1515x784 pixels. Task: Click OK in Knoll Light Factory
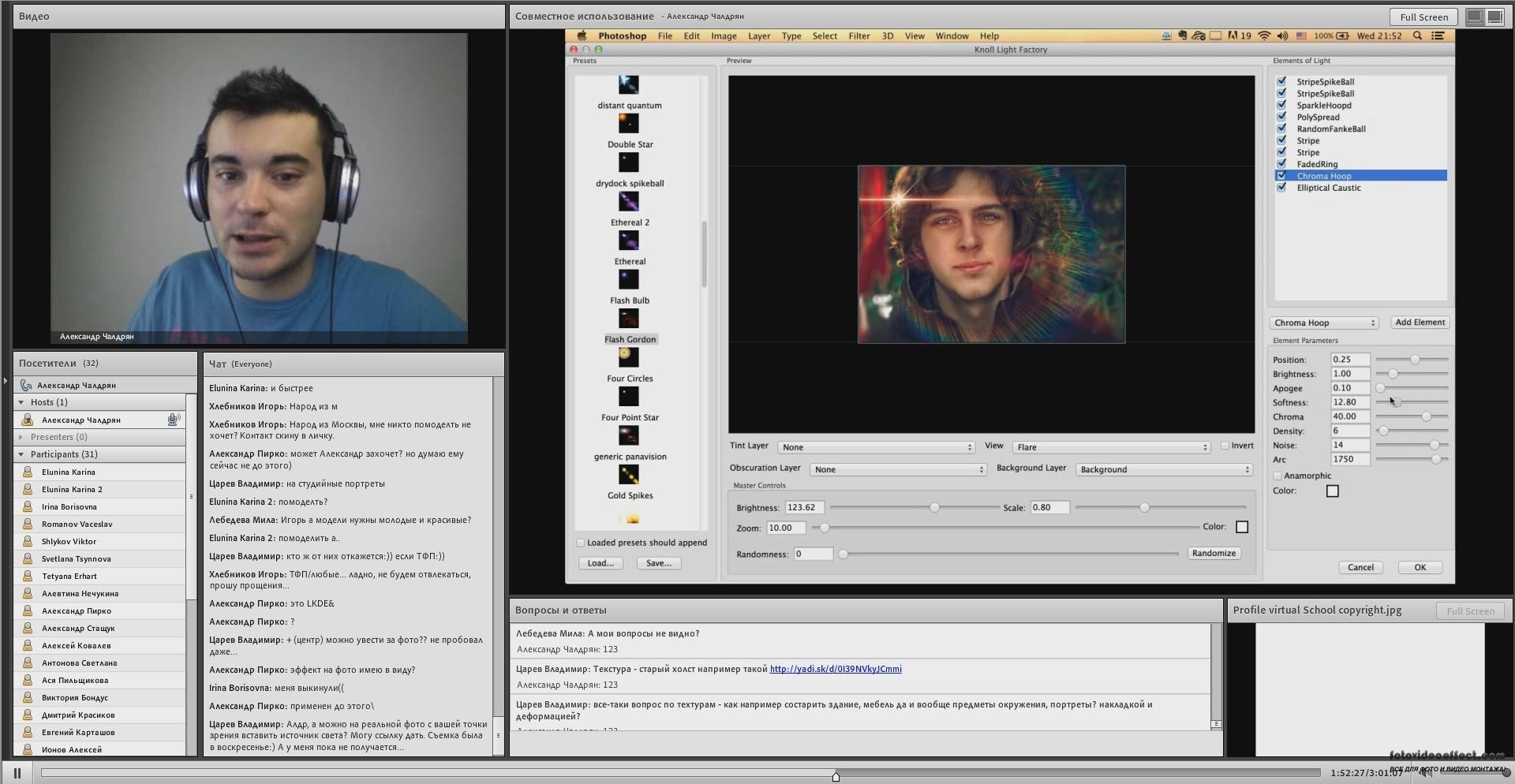pyautogui.click(x=1420, y=567)
